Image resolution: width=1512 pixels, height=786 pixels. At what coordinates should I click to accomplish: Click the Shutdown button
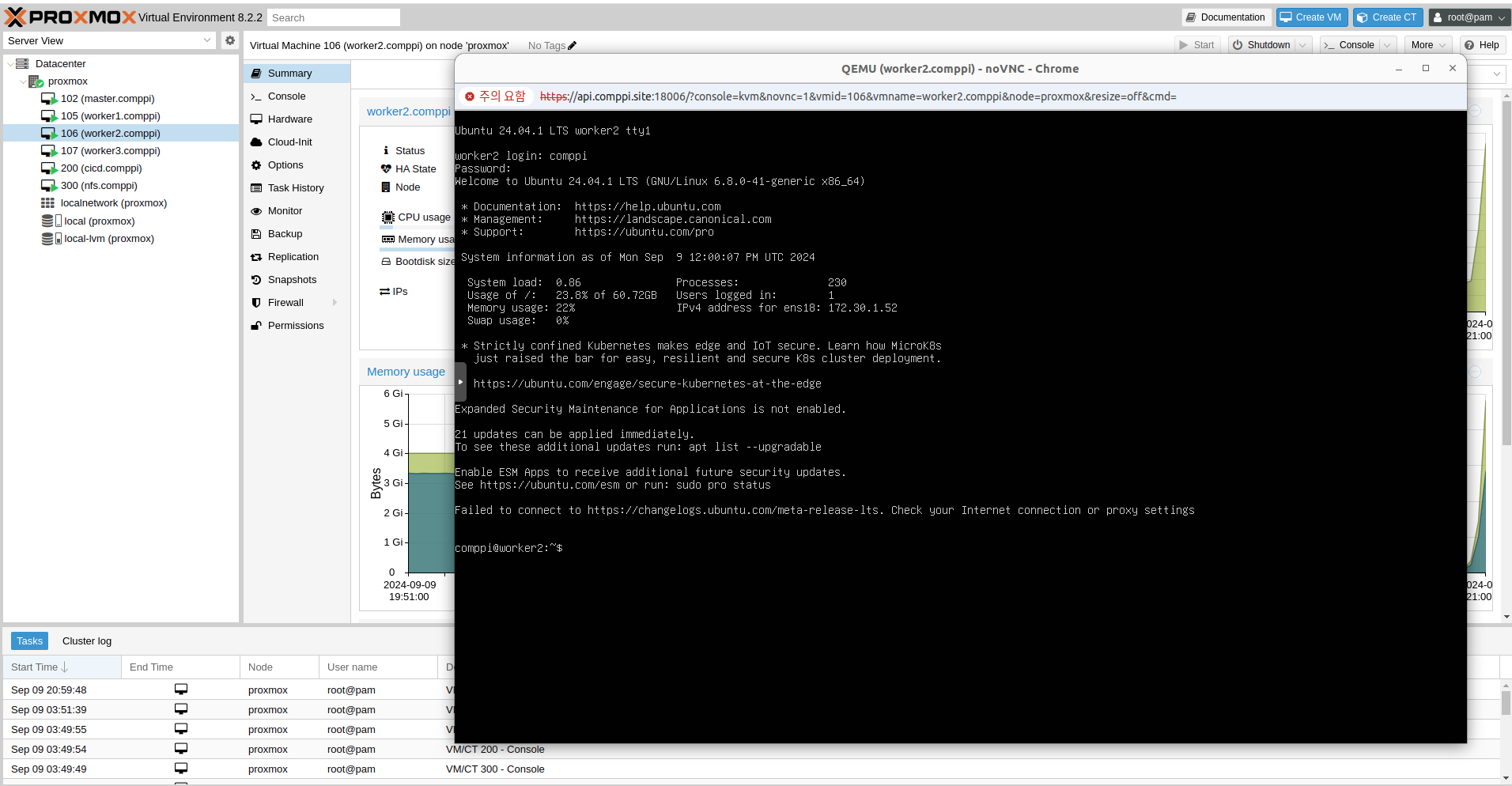coord(1261,45)
